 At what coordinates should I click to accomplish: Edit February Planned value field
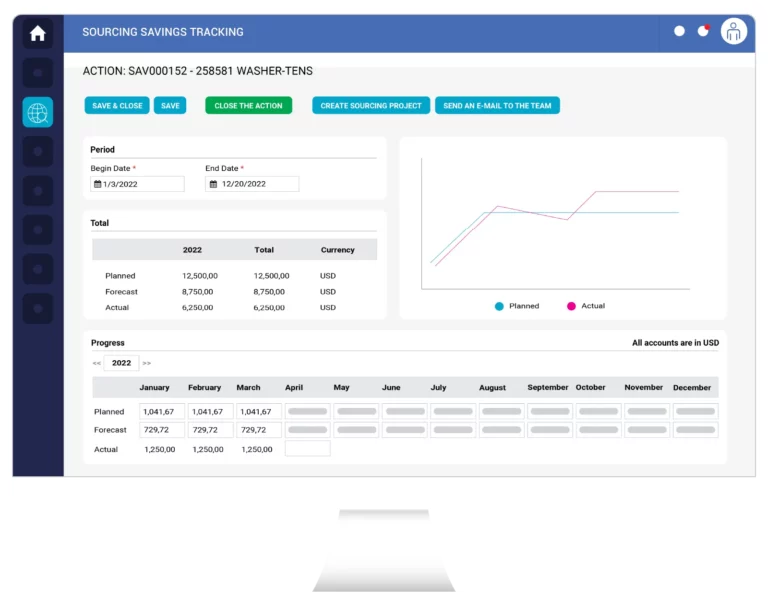tap(210, 411)
